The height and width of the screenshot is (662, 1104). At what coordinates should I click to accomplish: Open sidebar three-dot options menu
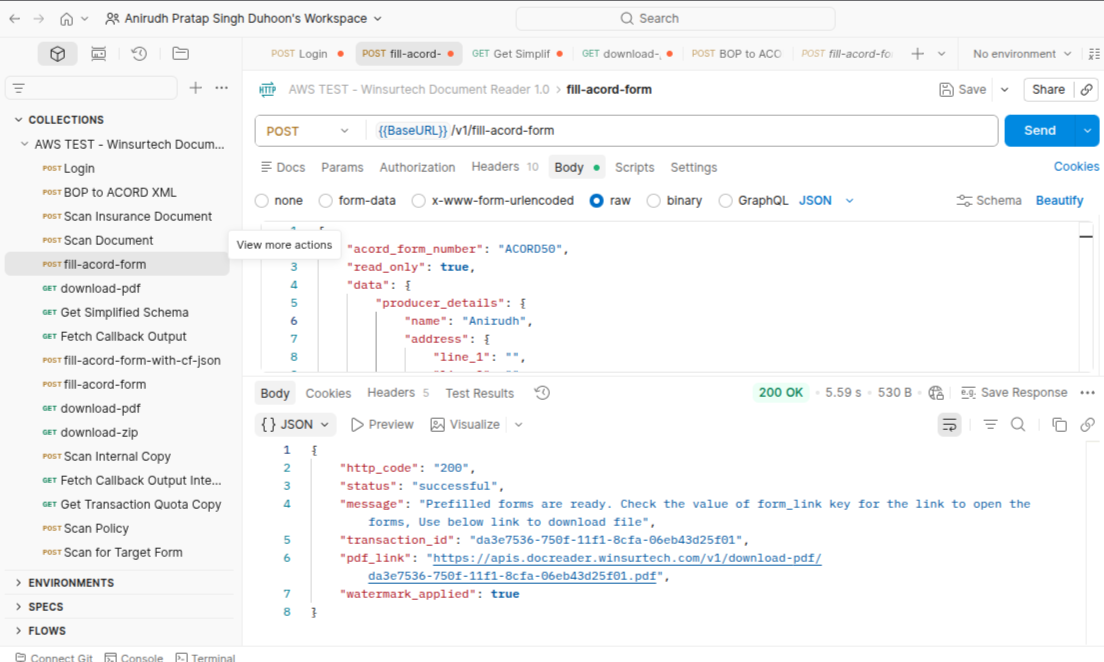coord(222,88)
